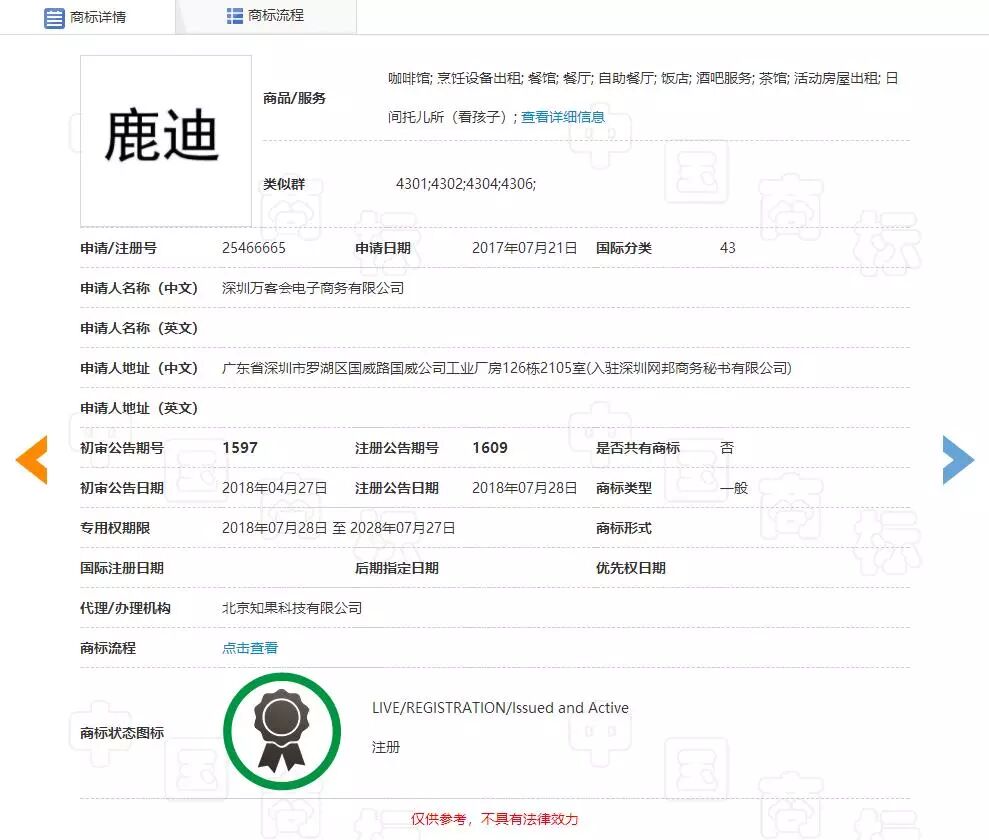Viewport: 989px width, 840px height.
Task: Click the 优先权日期 field label
Action: (631, 568)
